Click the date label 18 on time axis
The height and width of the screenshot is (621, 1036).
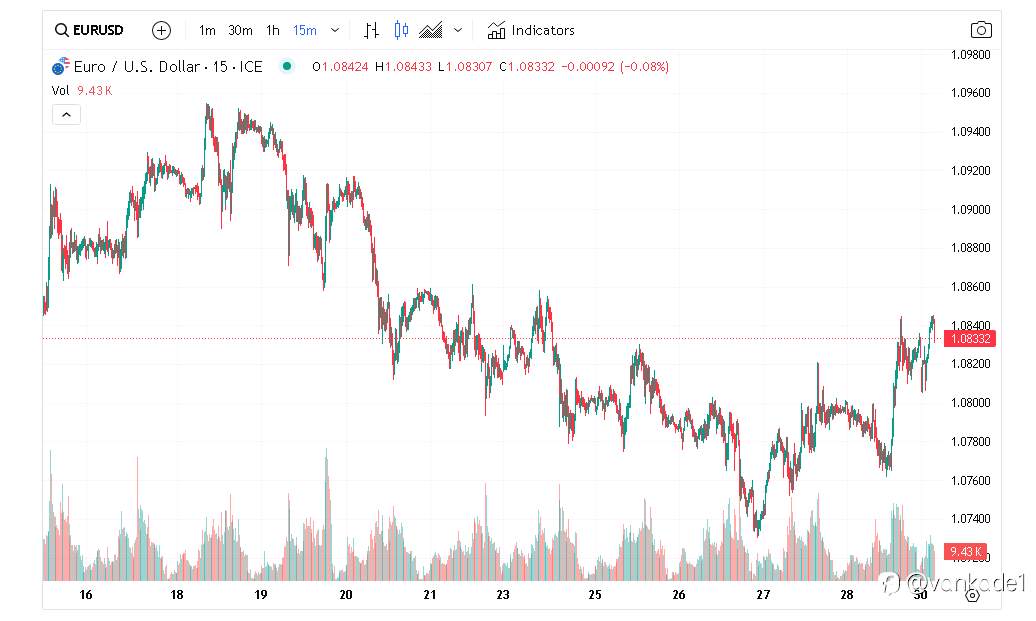click(176, 595)
